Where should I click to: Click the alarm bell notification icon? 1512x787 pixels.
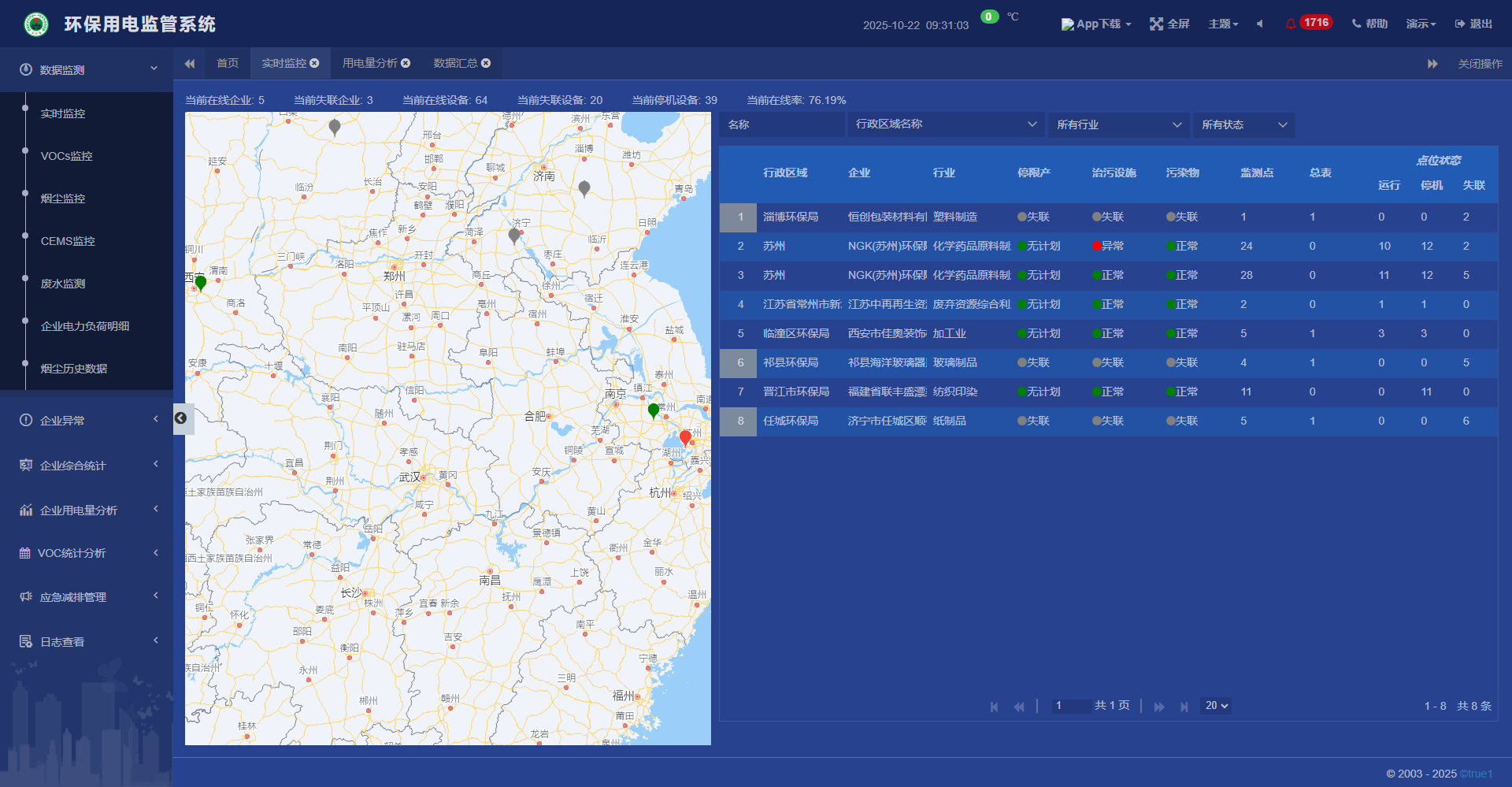tap(1290, 24)
